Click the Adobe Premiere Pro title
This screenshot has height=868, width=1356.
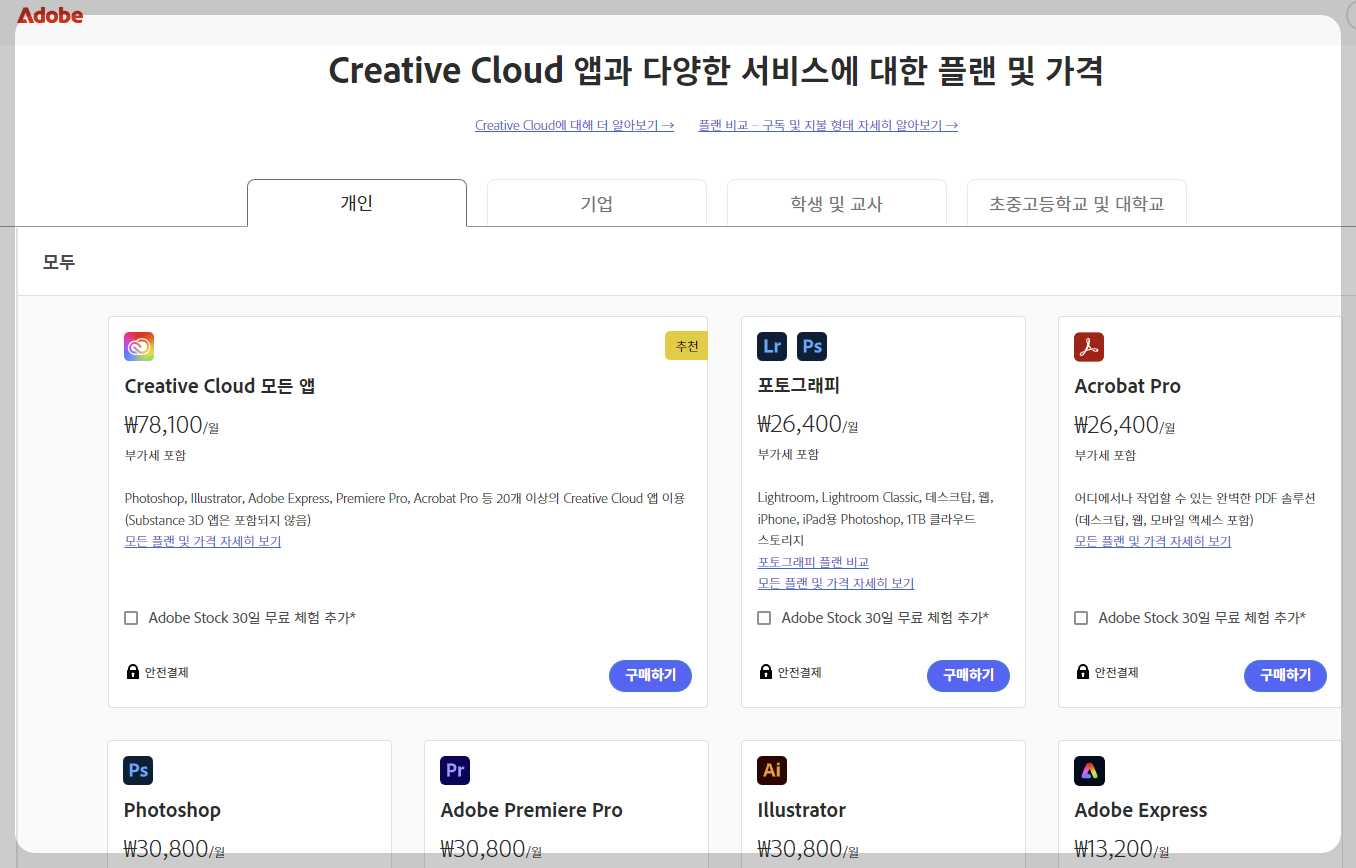[x=531, y=810]
